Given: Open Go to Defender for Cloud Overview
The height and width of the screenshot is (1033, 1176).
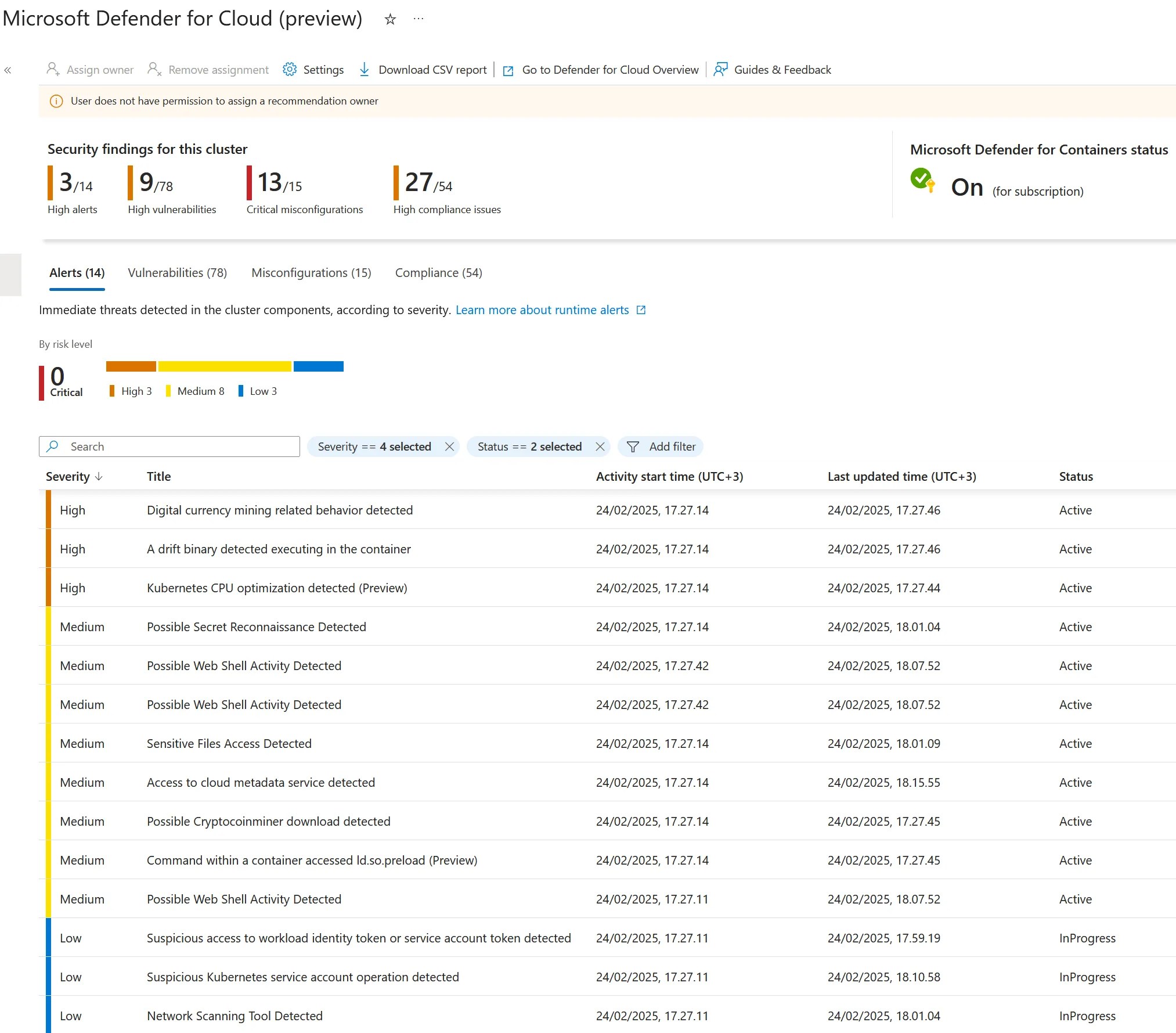Looking at the screenshot, I should click(609, 70).
